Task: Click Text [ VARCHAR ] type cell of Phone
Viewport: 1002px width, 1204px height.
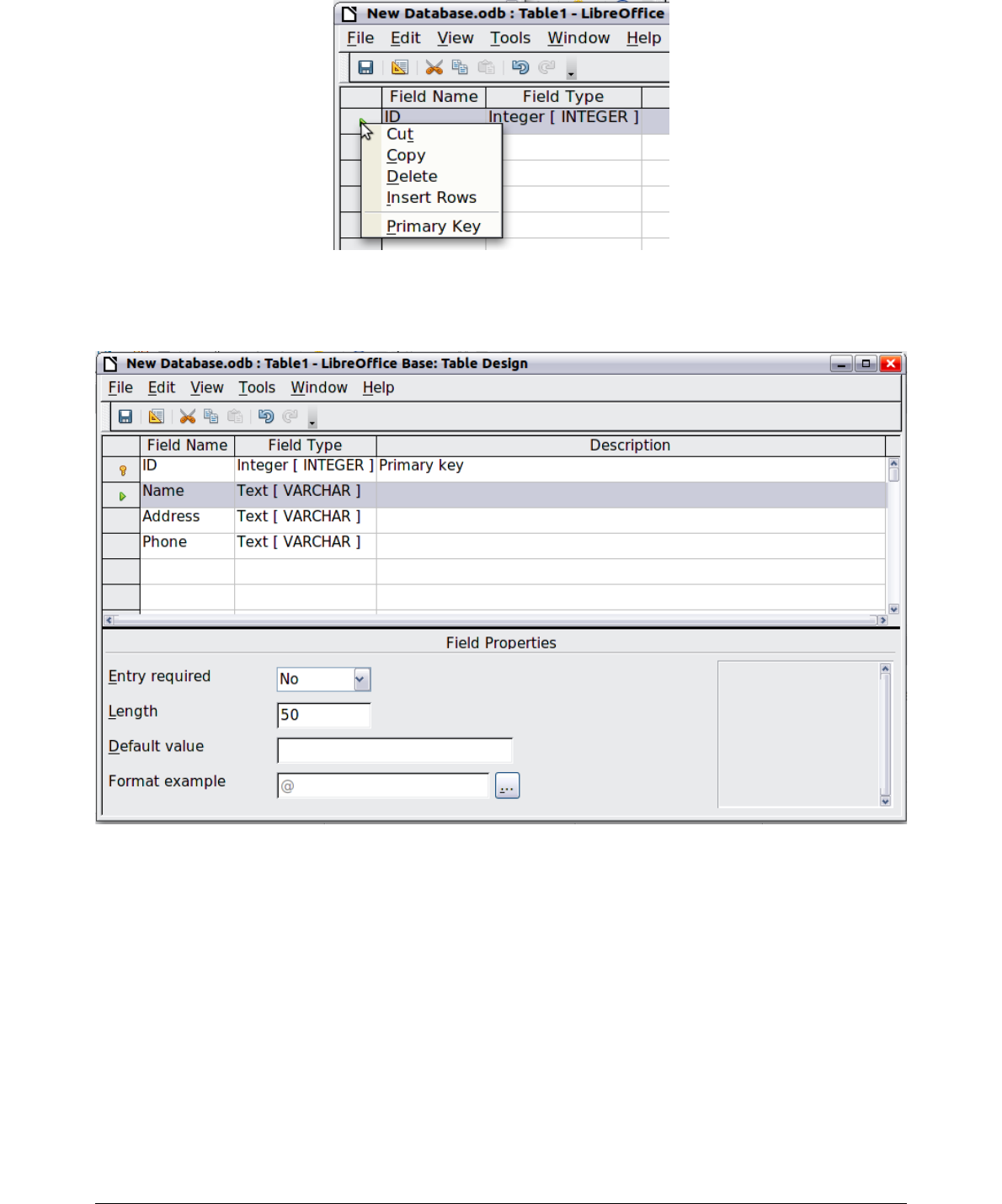Action: 306,546
